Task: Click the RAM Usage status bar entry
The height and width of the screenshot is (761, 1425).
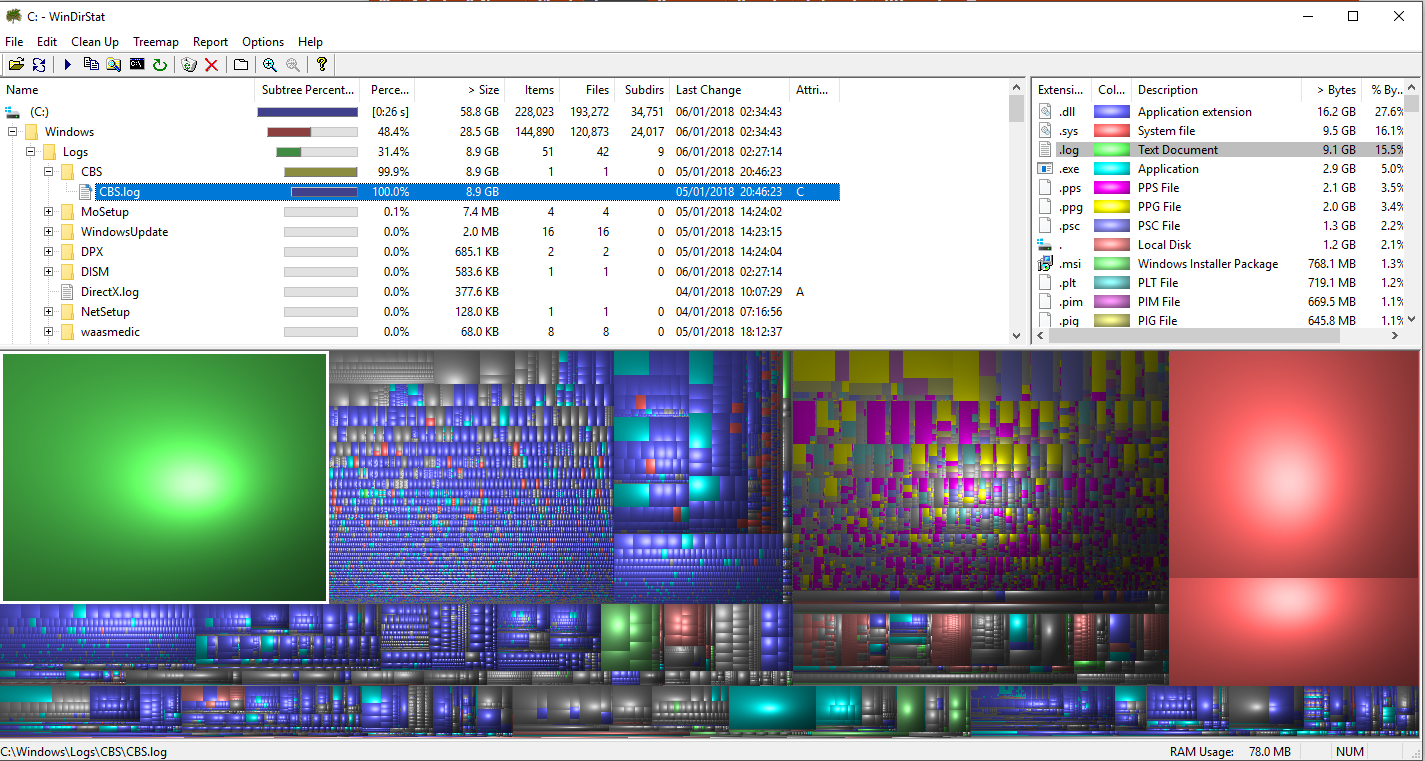Action: tap(1230, 752)
